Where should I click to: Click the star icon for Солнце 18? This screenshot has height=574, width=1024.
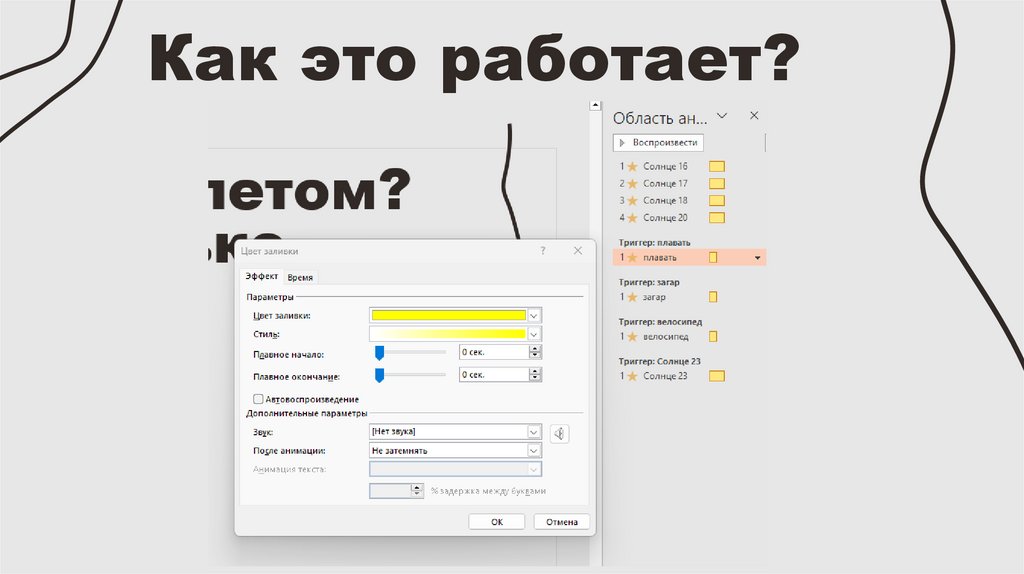pos(632,200)
